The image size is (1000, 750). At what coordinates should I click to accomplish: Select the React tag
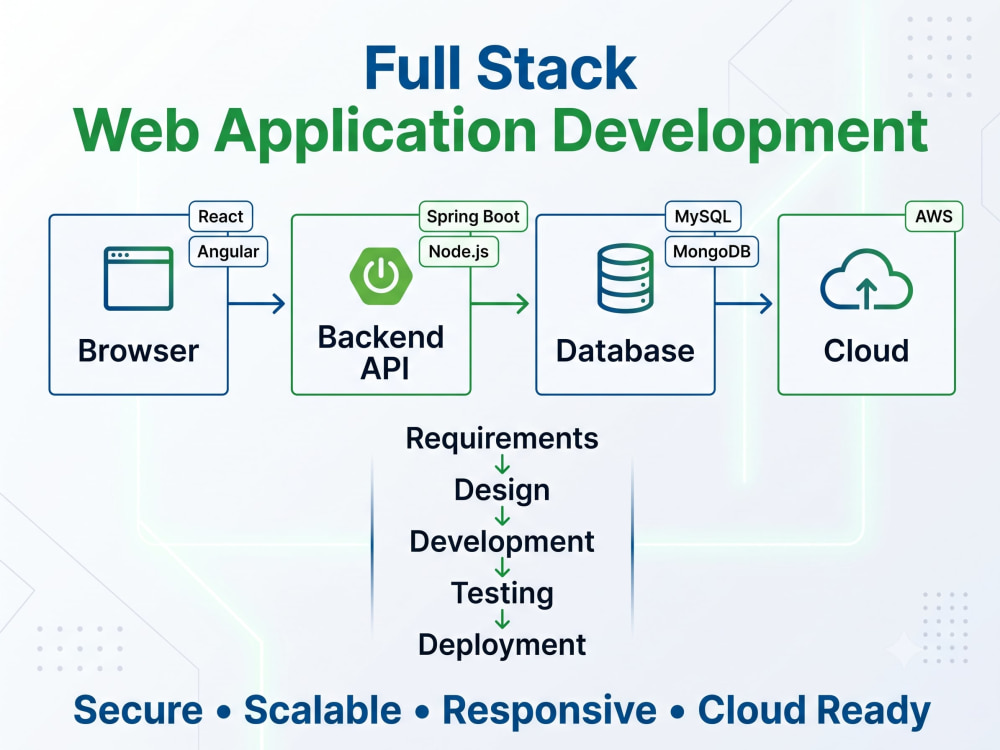click(221, 216)
